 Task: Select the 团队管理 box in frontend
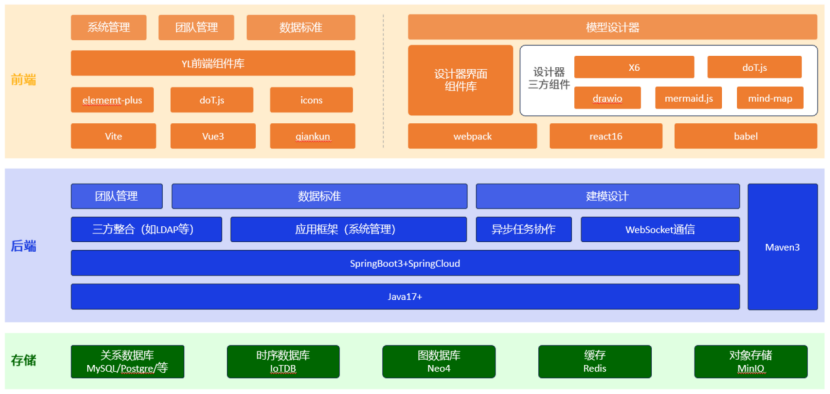[196, 28]
